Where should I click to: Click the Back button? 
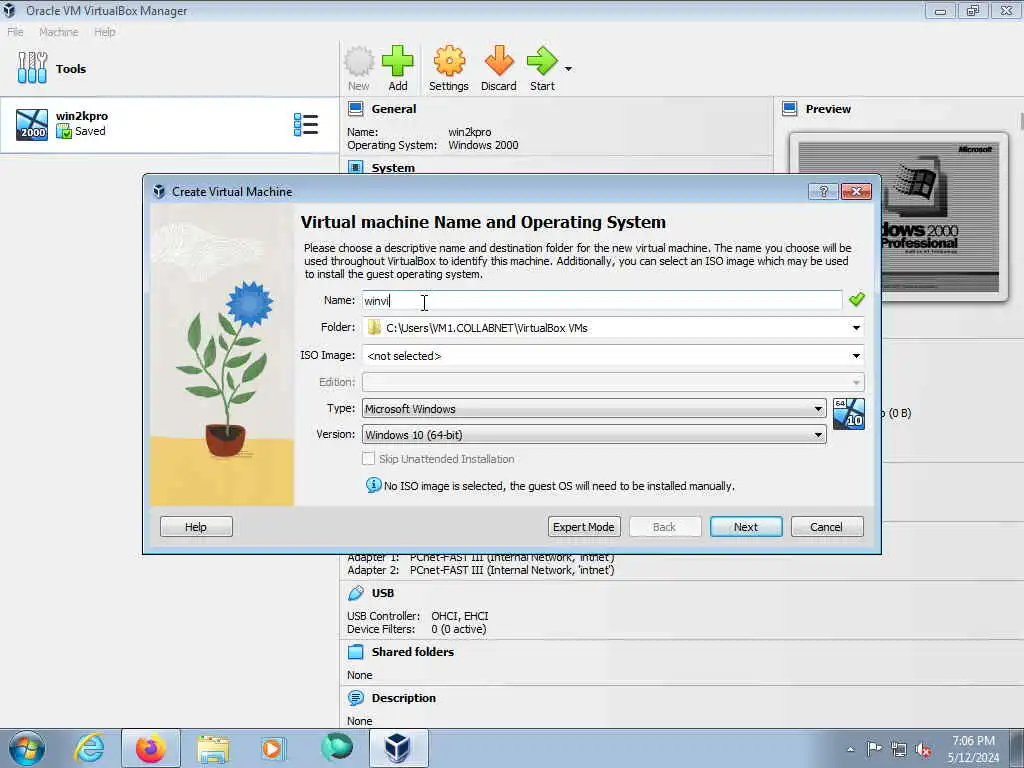[665, 526]
